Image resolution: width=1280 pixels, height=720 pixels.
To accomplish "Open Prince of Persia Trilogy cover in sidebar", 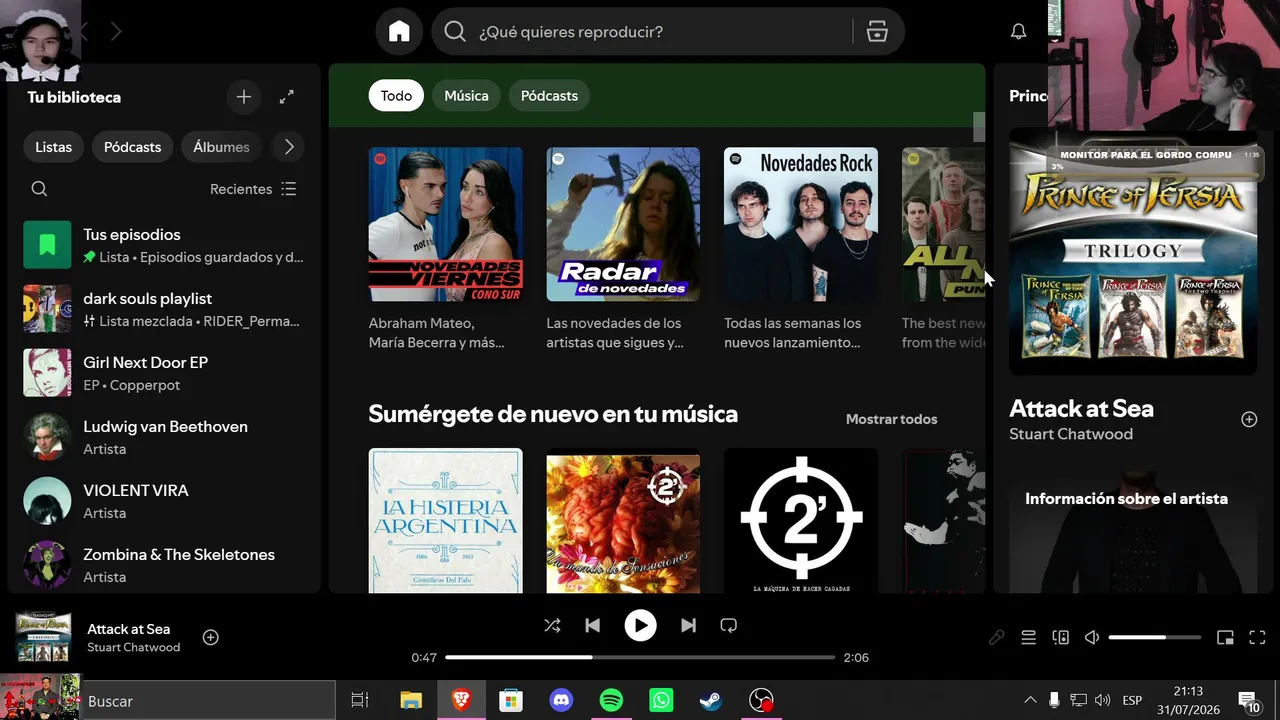I will tap(1133, 251).
